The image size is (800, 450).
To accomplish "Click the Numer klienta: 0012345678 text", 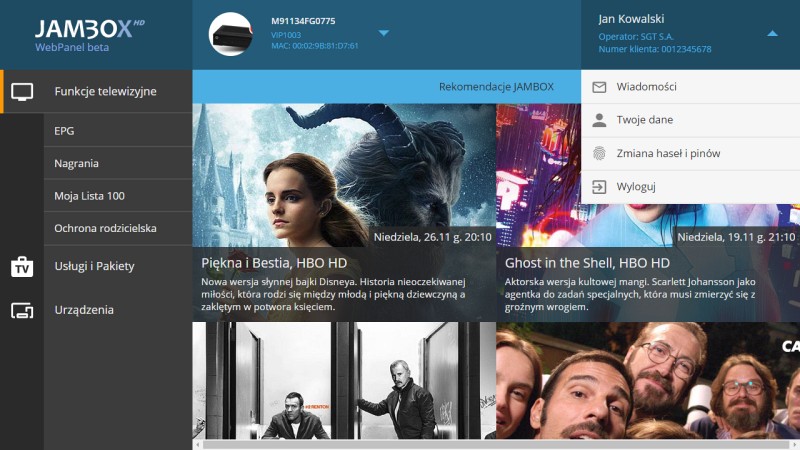I will tap(655, 49).
